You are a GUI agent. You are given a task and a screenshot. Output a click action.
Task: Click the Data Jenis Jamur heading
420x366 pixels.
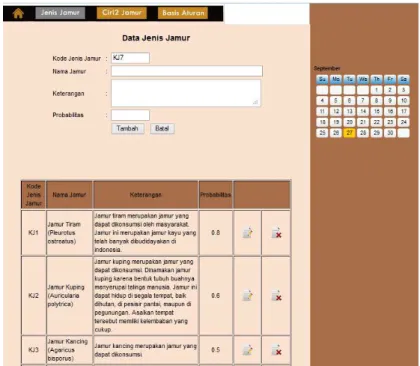156,38
